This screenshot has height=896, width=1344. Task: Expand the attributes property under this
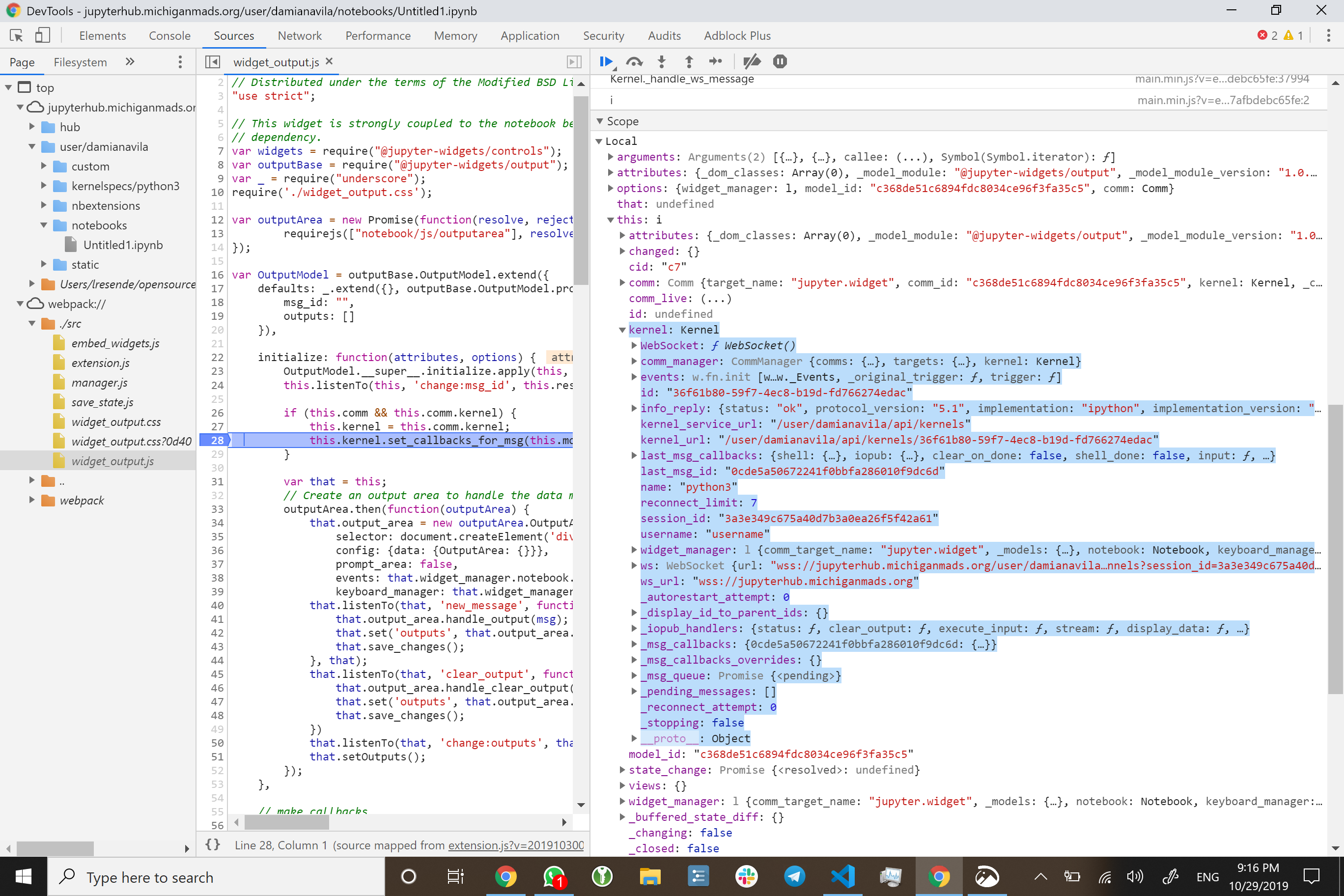pyautogui.click(x=622, y=235)
